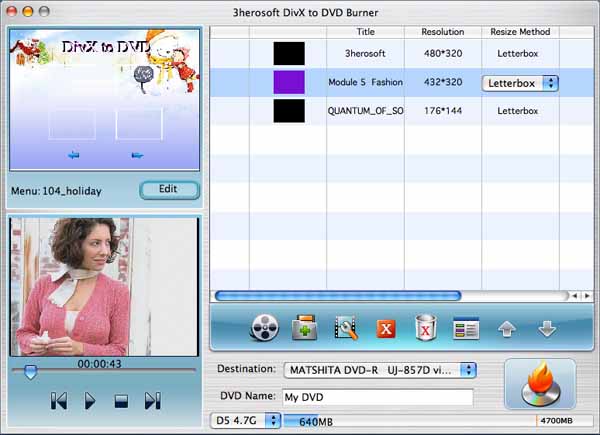Open the file properties list icon
This screenshot has width=600, height=435.
click(x=466, y=328)
